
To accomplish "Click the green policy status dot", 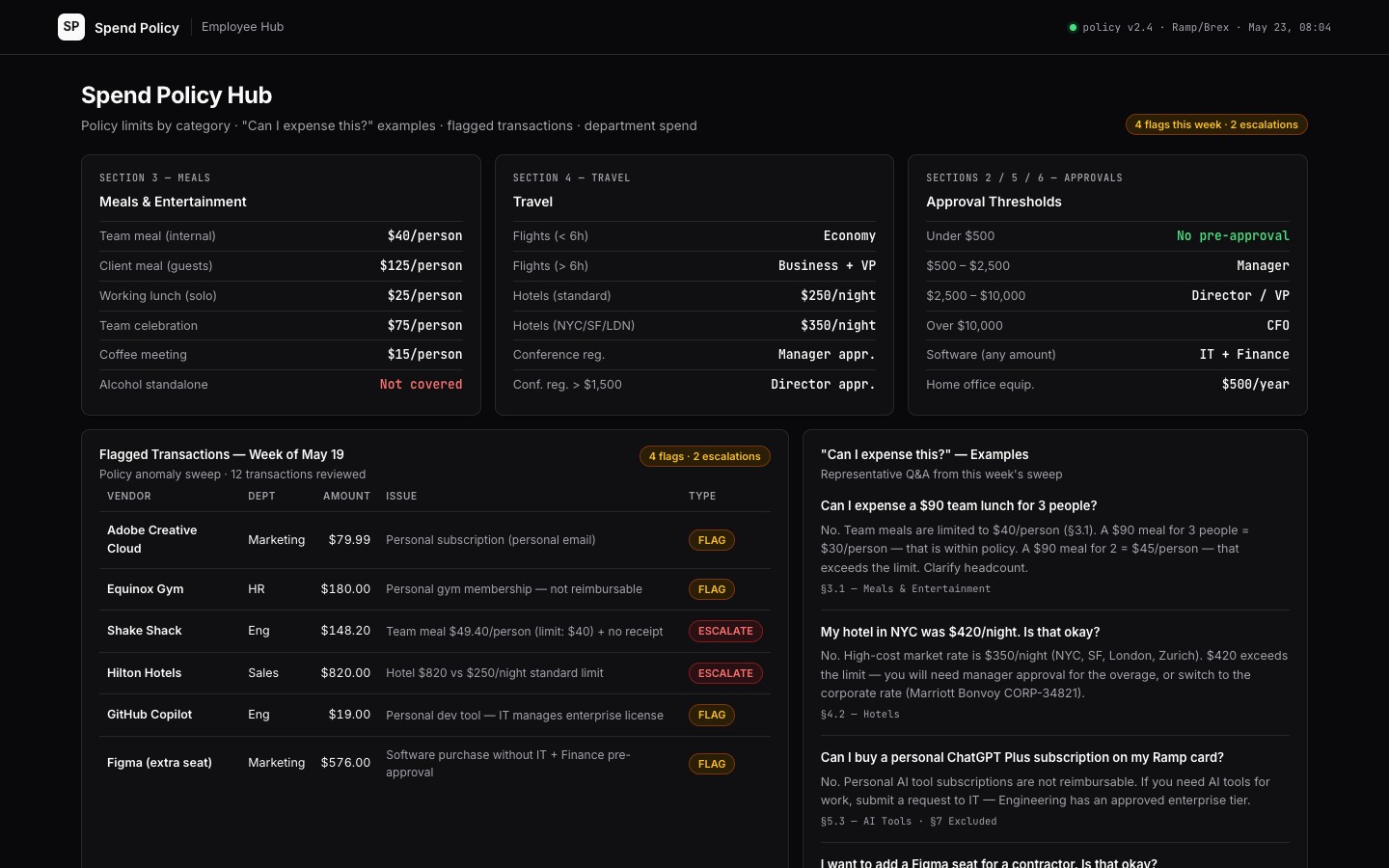I will point(1073,27).
